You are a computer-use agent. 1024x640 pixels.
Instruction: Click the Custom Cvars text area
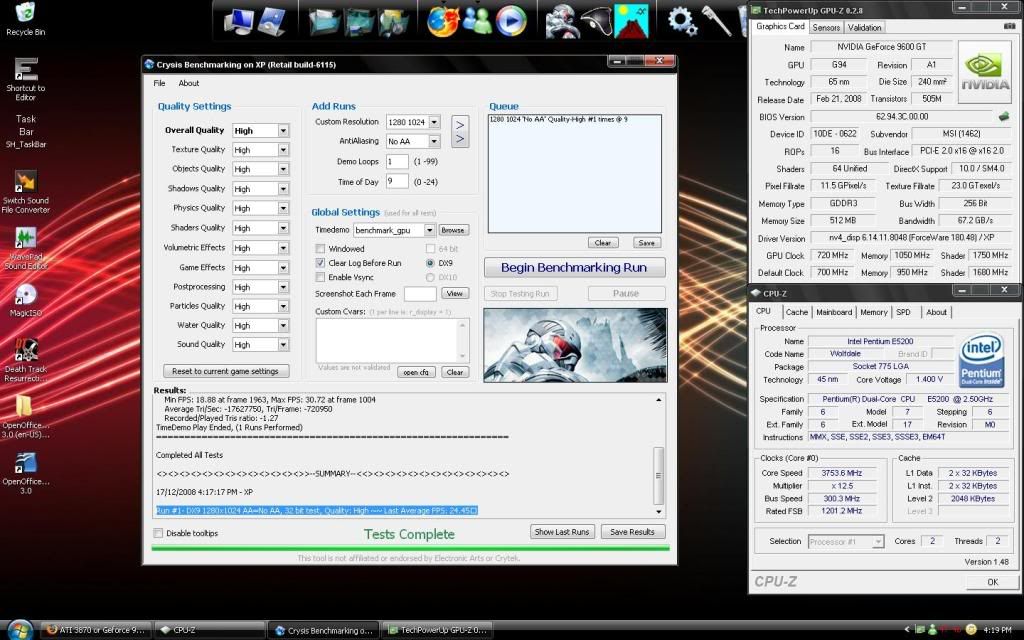(x=392, y=341)
